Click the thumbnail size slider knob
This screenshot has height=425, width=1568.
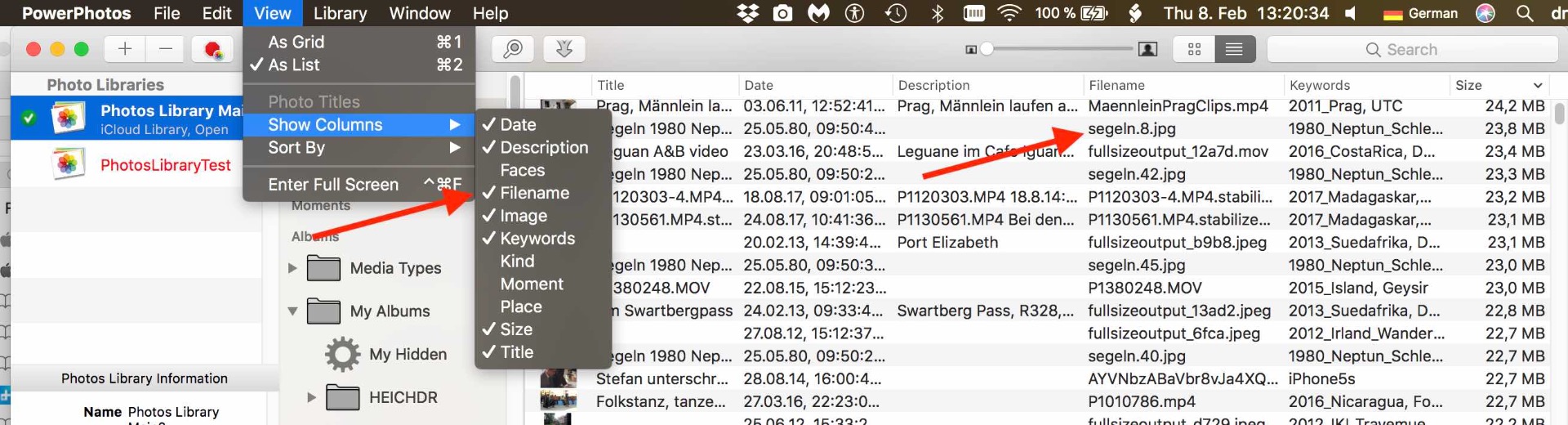coord(987,49)
